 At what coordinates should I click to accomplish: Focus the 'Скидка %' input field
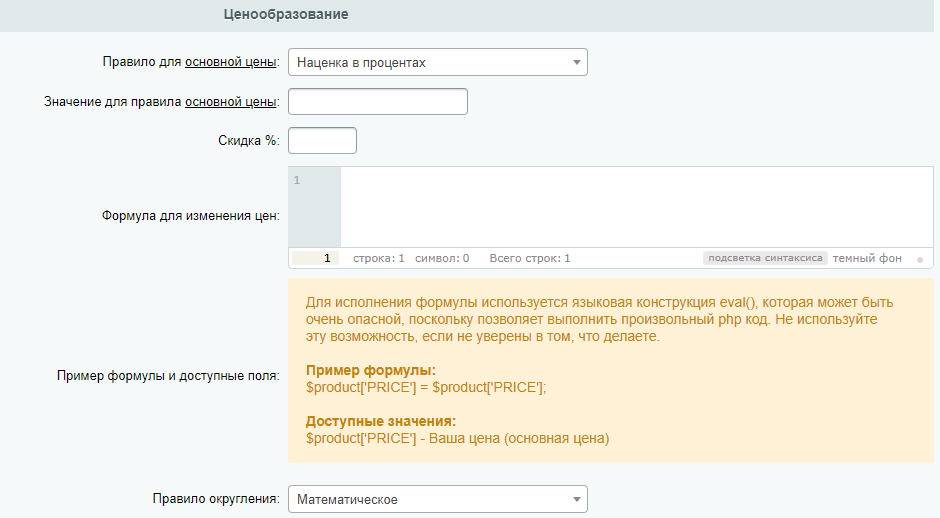[x=323, y=140]
